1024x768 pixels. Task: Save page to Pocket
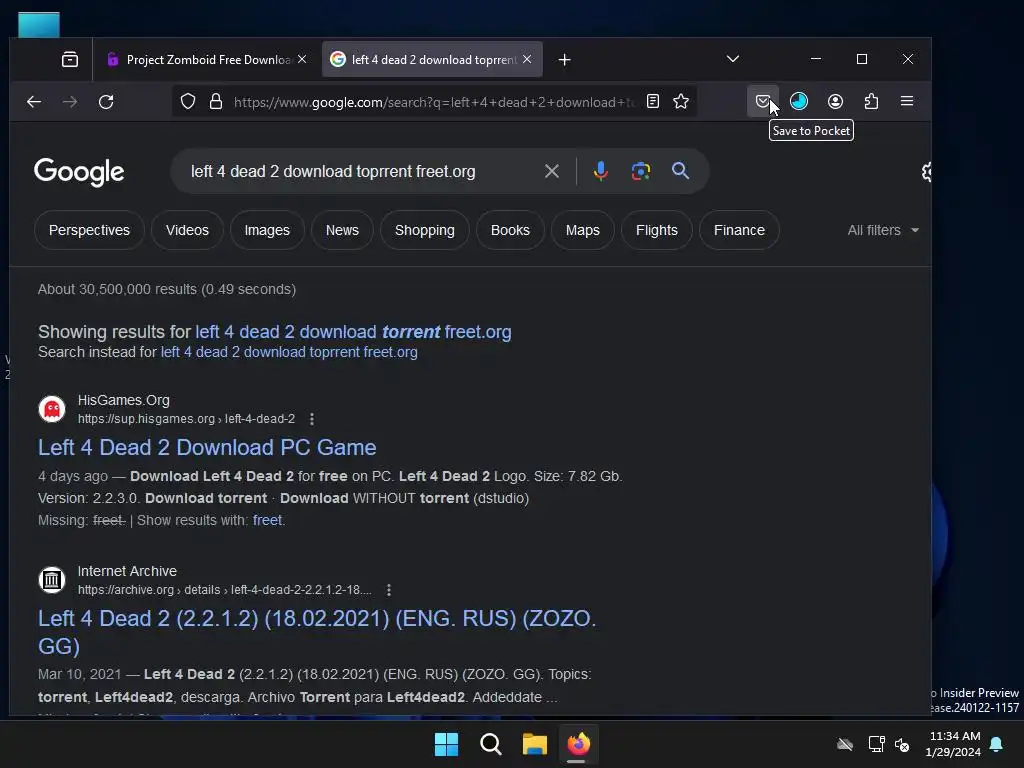[762, 101]
